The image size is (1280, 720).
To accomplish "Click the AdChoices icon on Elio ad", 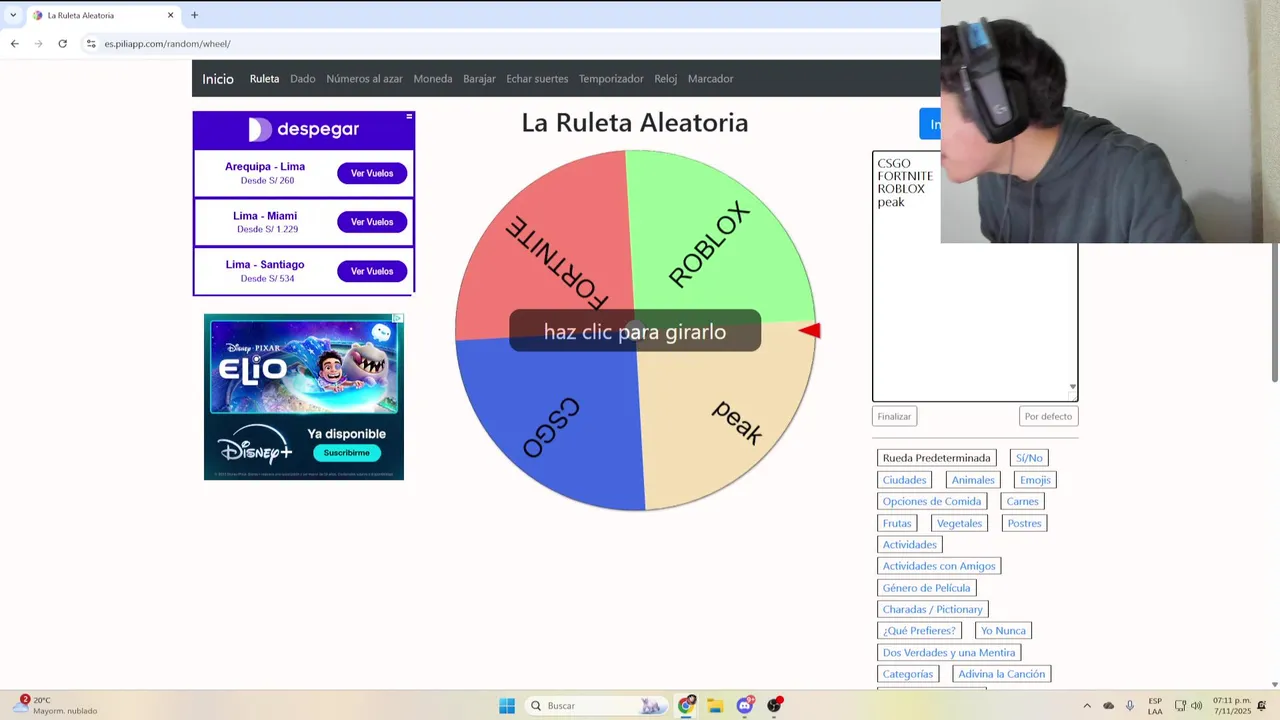I will tap(397, 319).
